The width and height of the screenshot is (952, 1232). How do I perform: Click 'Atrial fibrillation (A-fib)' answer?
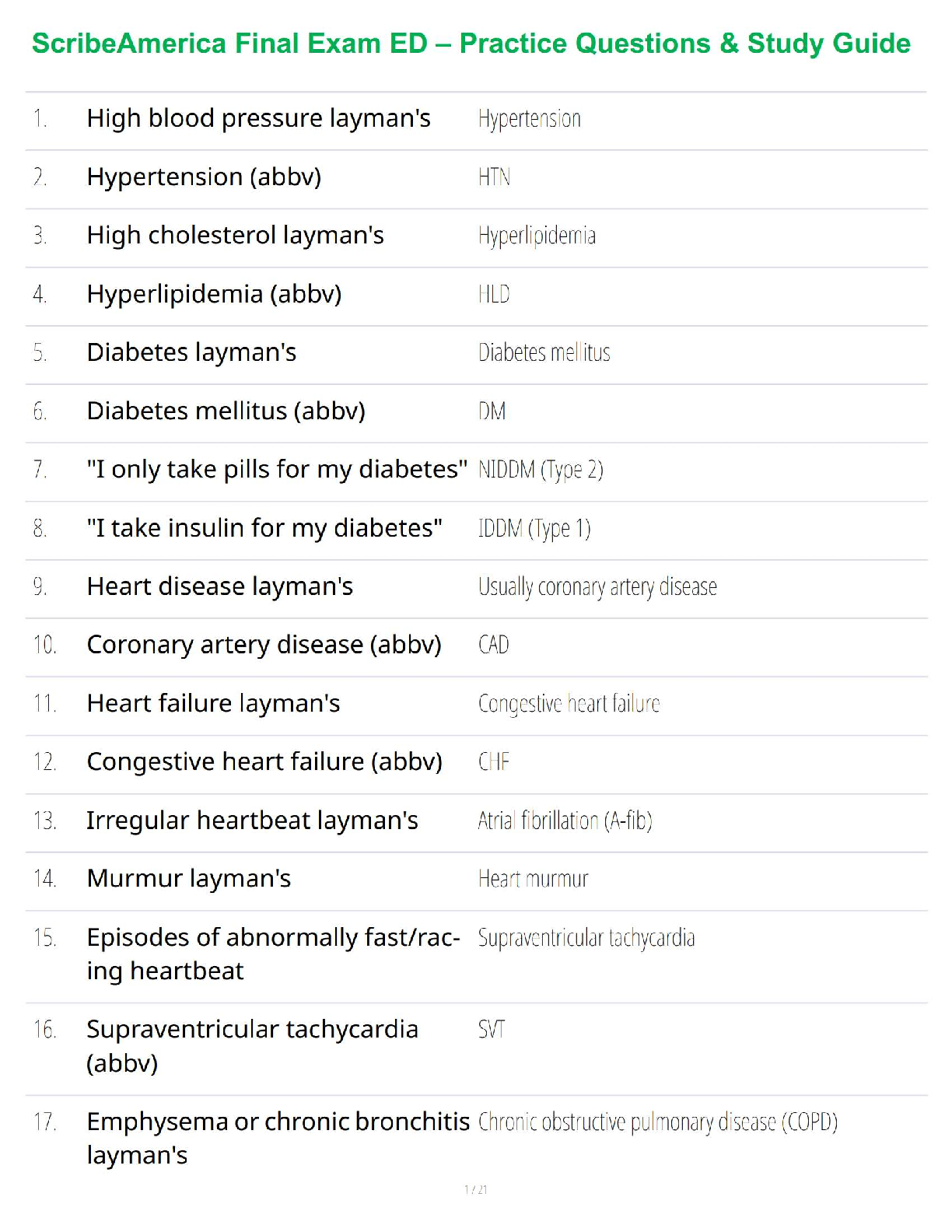(565, 821)
